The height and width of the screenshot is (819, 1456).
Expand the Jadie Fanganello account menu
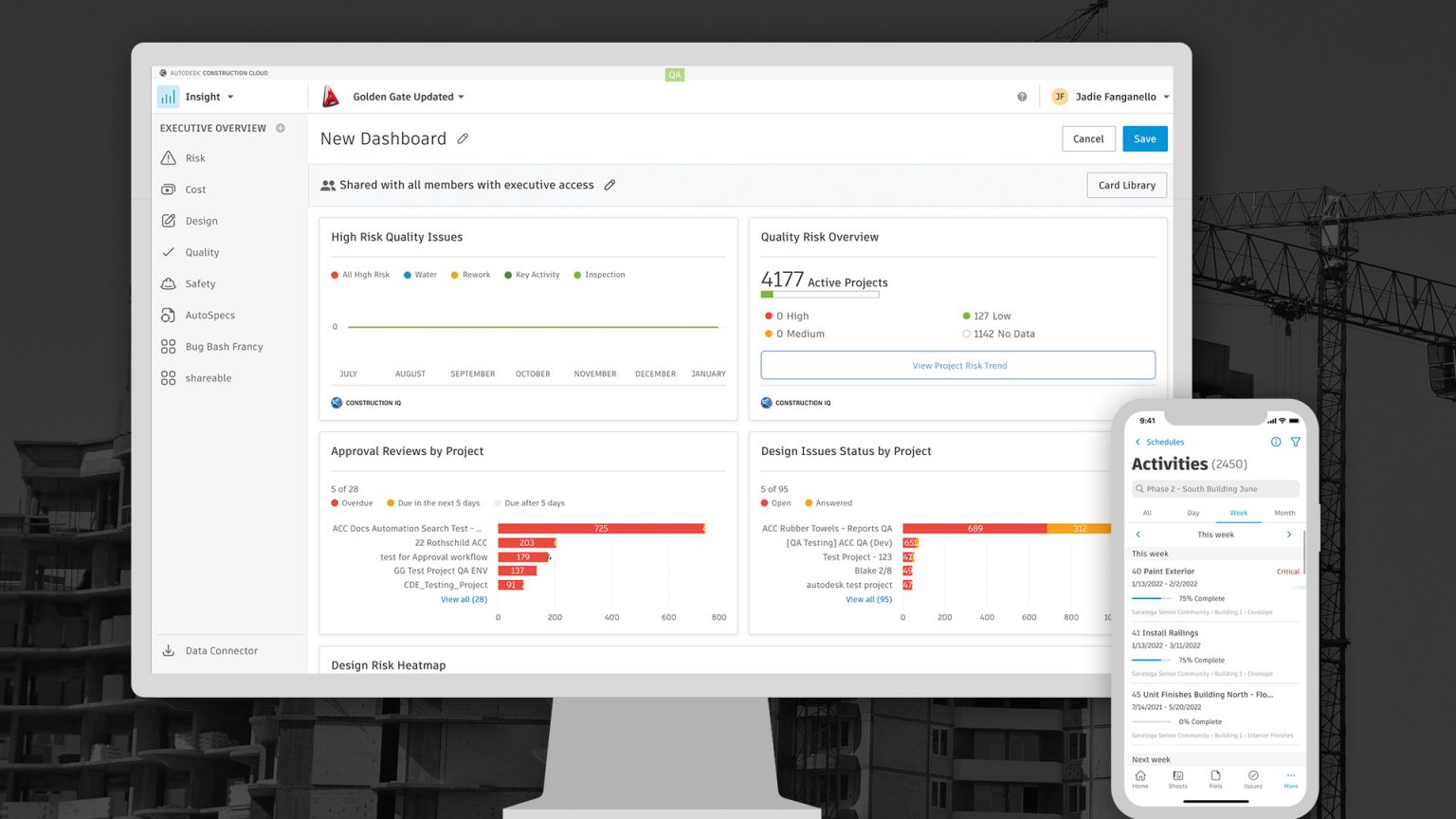[1166, 97]
